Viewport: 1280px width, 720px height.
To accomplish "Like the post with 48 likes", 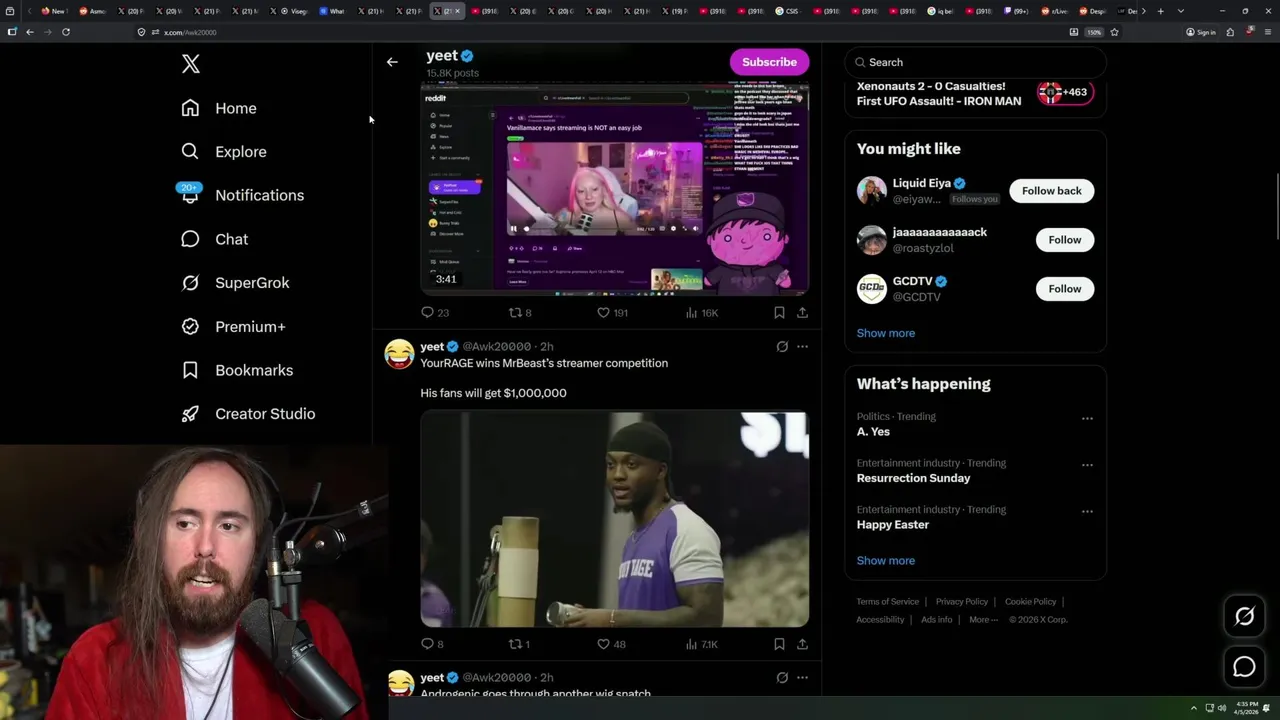I will tap(611, 644).
